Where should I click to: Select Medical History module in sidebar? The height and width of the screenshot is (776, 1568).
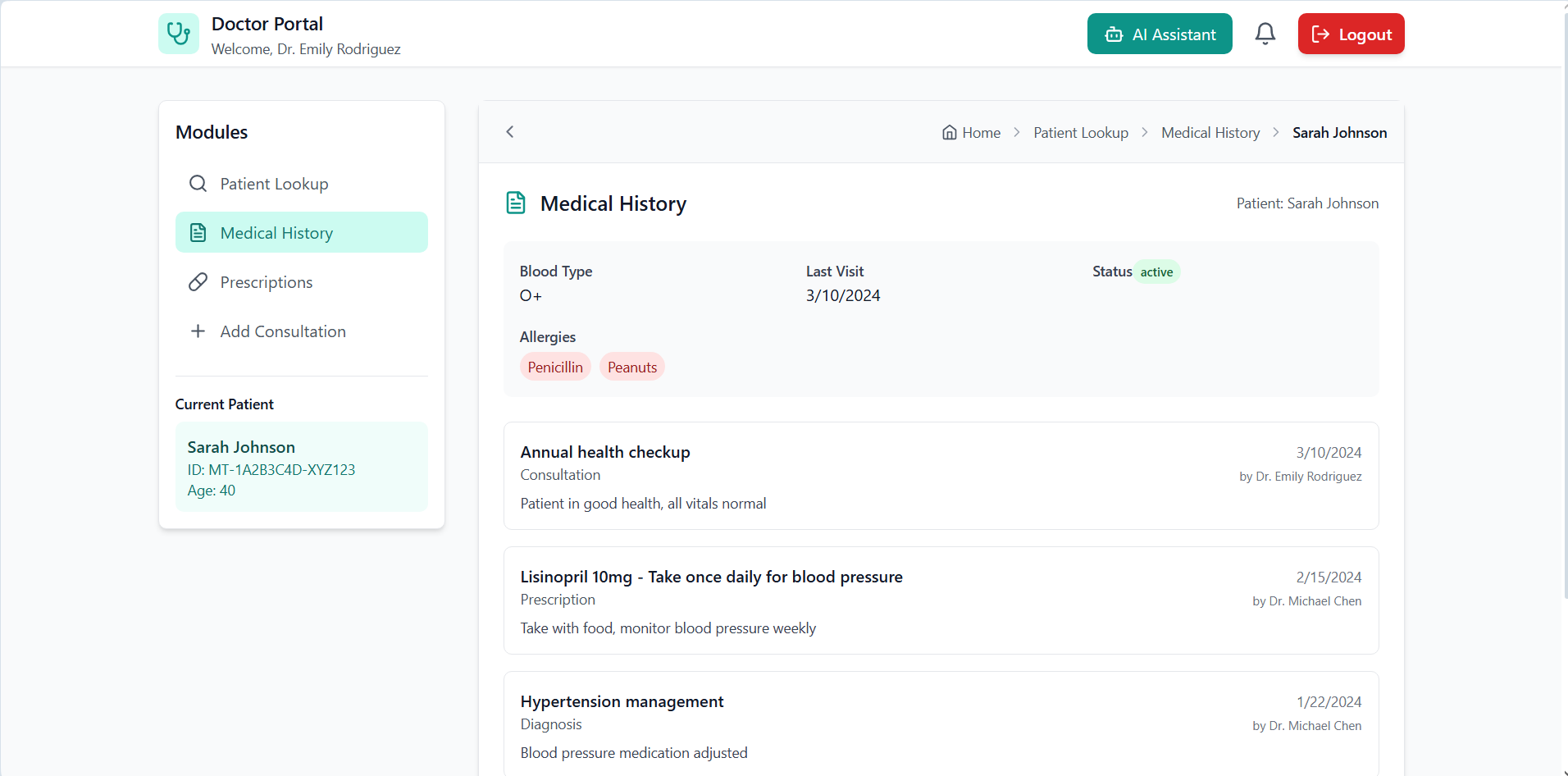click(302, 232)
